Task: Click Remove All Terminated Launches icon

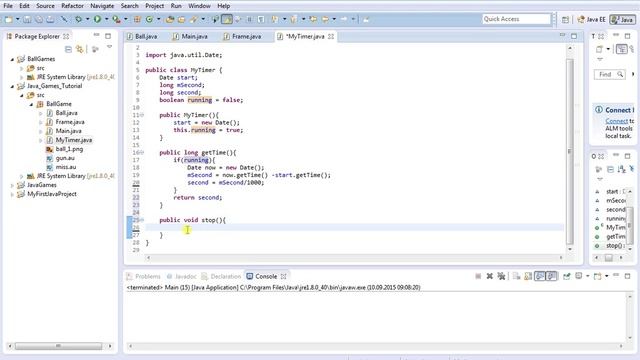Action: [x=501, y=276]
